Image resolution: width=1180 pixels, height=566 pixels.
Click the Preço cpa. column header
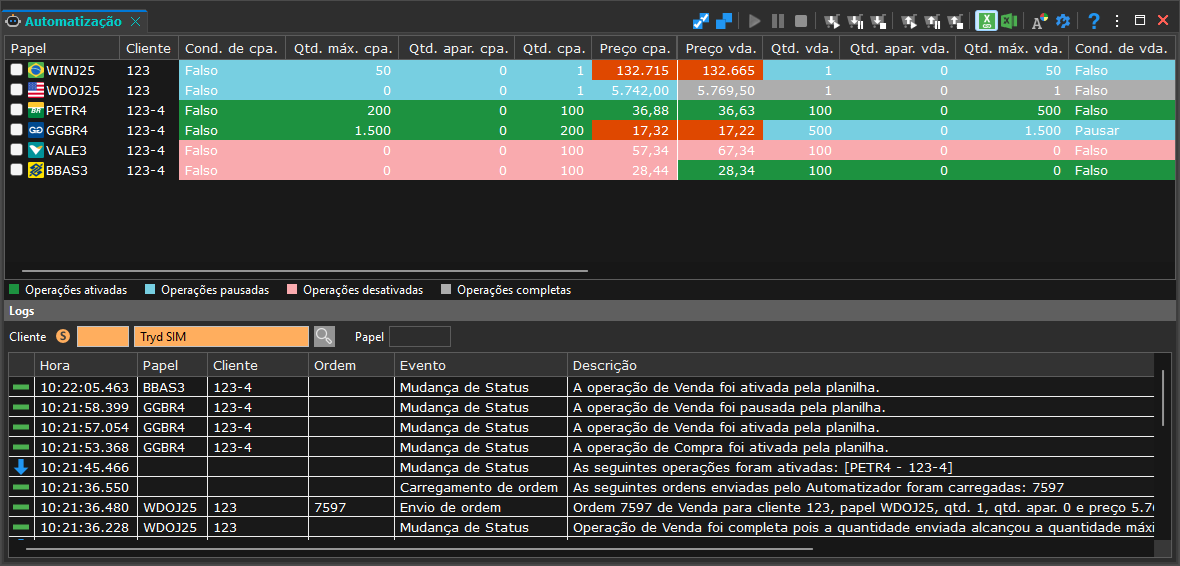click(634, 49)
